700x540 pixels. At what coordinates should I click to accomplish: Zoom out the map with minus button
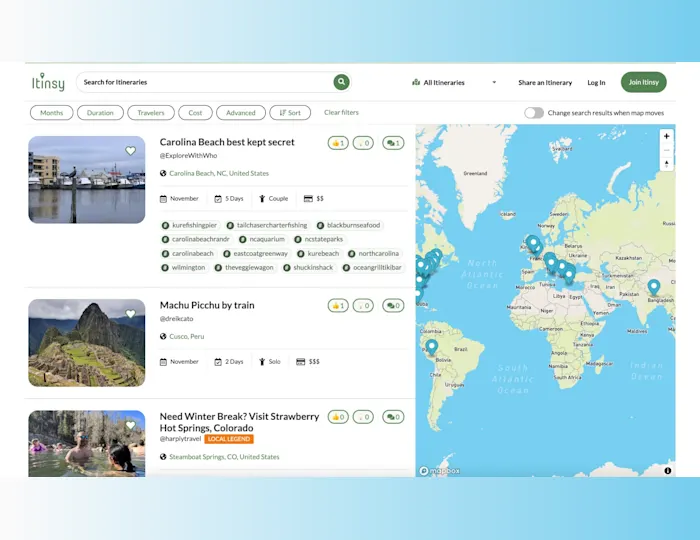tap(667, 150)
